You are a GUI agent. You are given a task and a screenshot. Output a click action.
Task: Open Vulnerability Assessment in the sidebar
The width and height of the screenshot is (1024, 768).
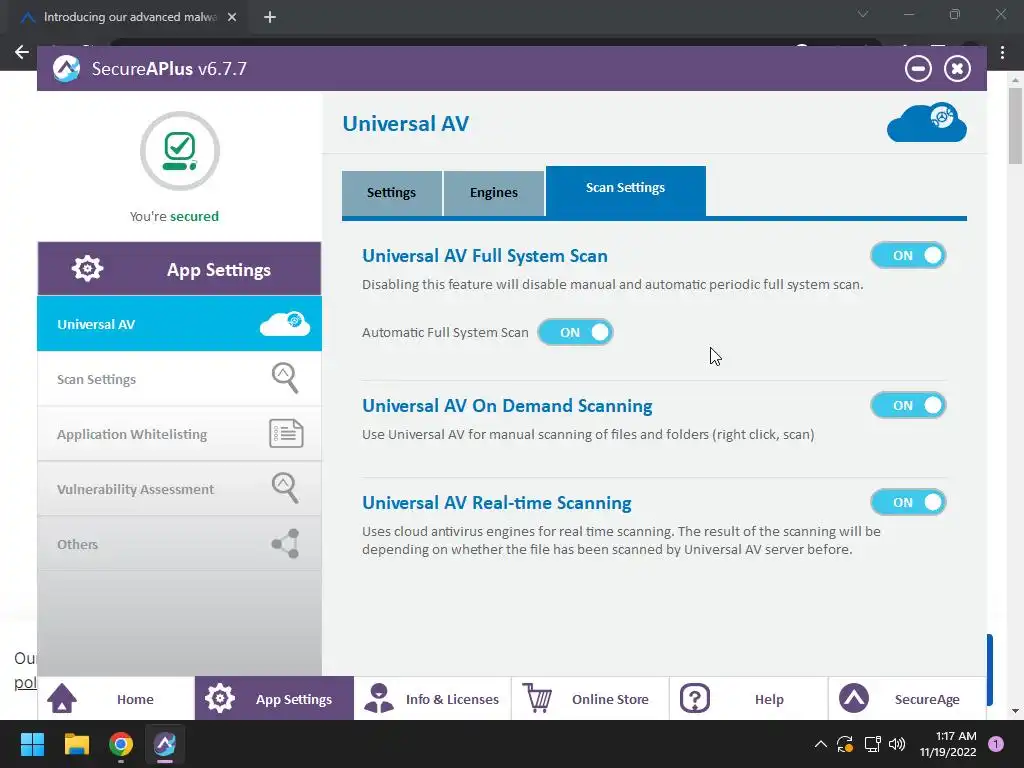180,488
